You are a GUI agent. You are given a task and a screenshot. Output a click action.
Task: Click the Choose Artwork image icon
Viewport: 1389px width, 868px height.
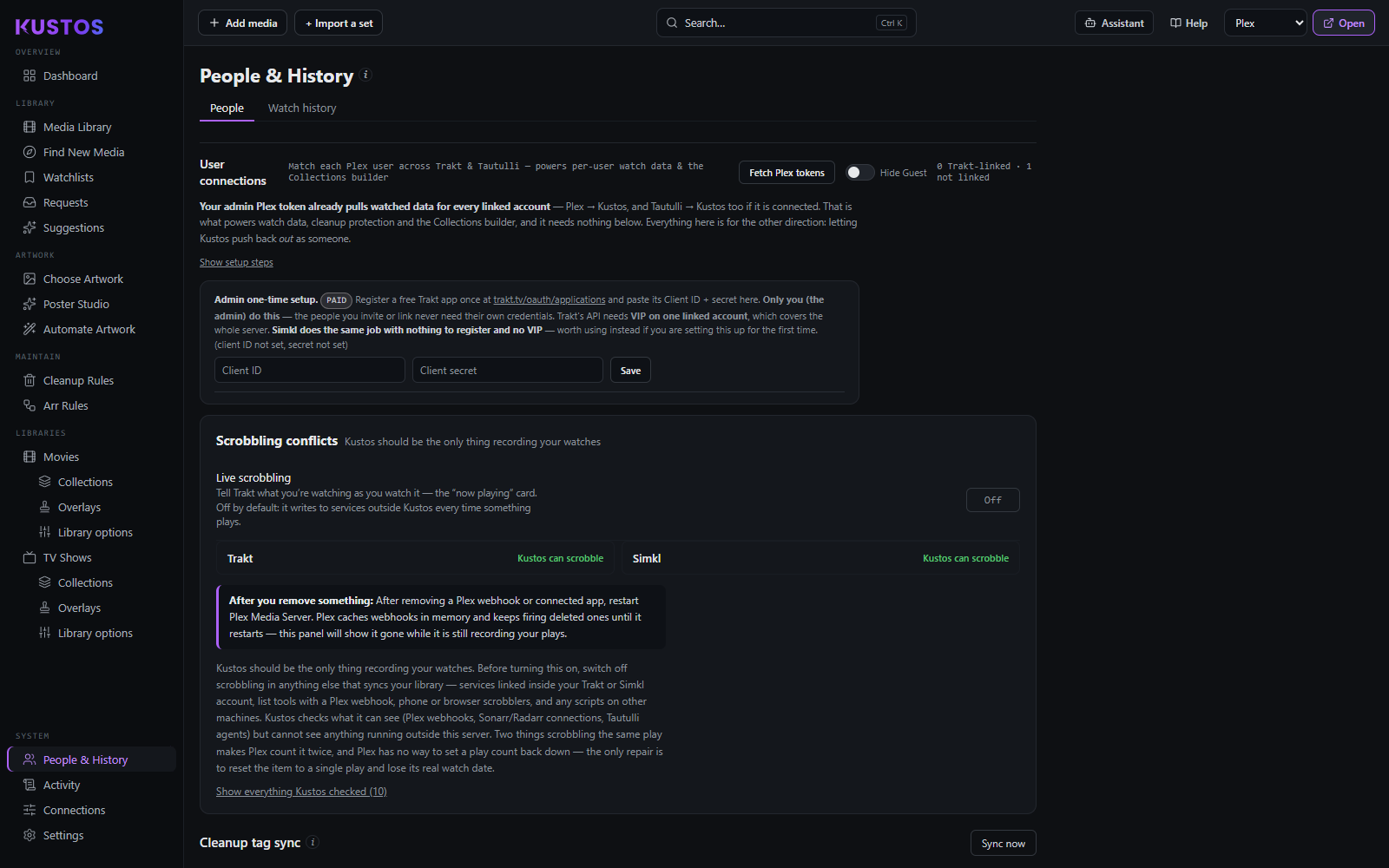click(30, 279)
